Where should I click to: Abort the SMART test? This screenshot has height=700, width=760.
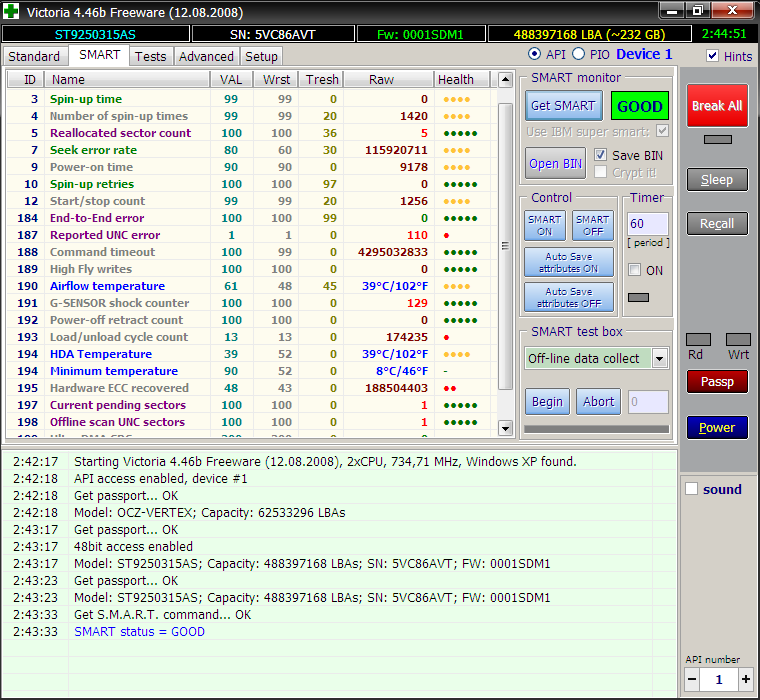coord(599,402)
